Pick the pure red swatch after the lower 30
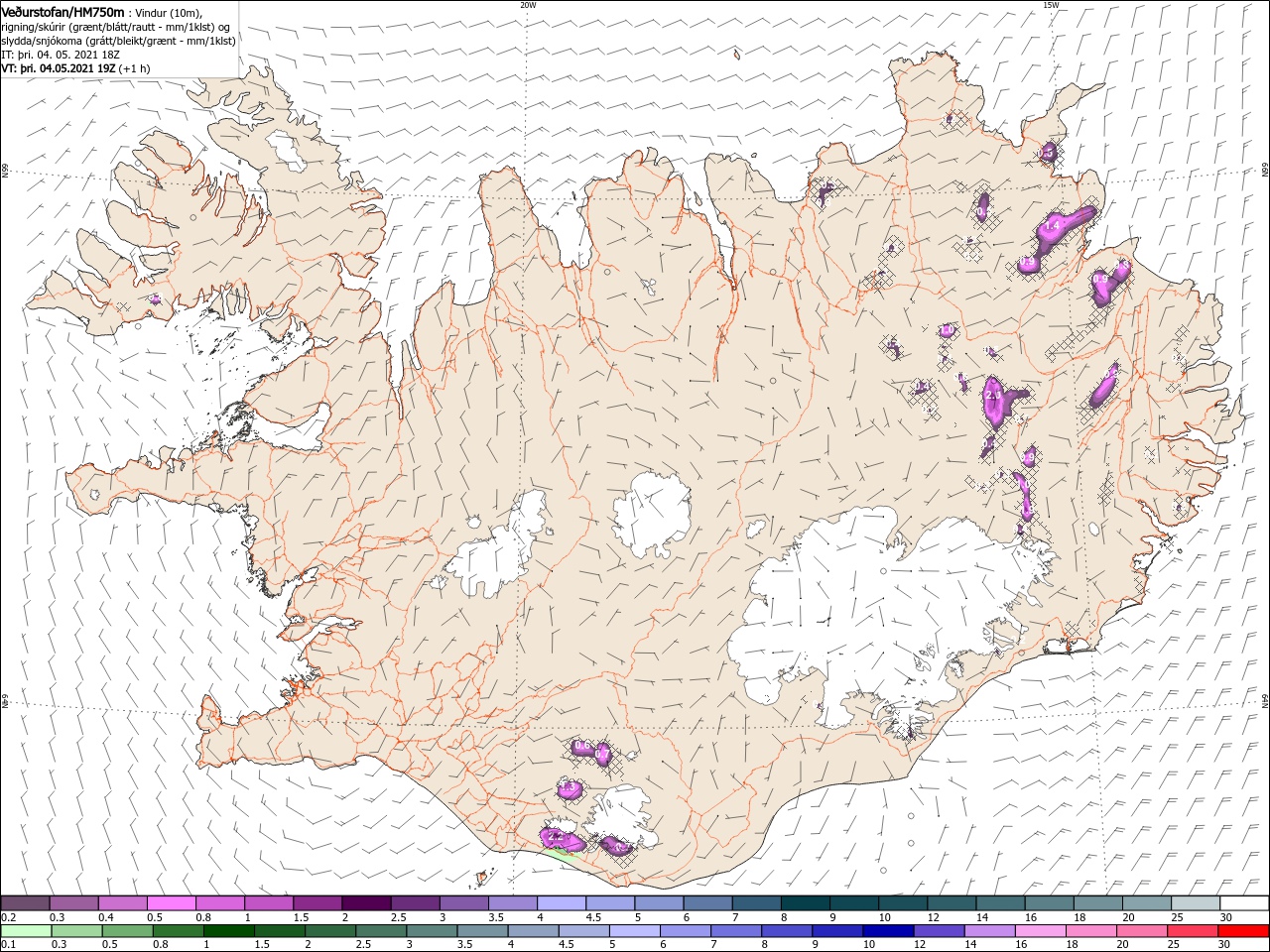Screen dimensions: 1270x952 click(x=1241, y=931)
